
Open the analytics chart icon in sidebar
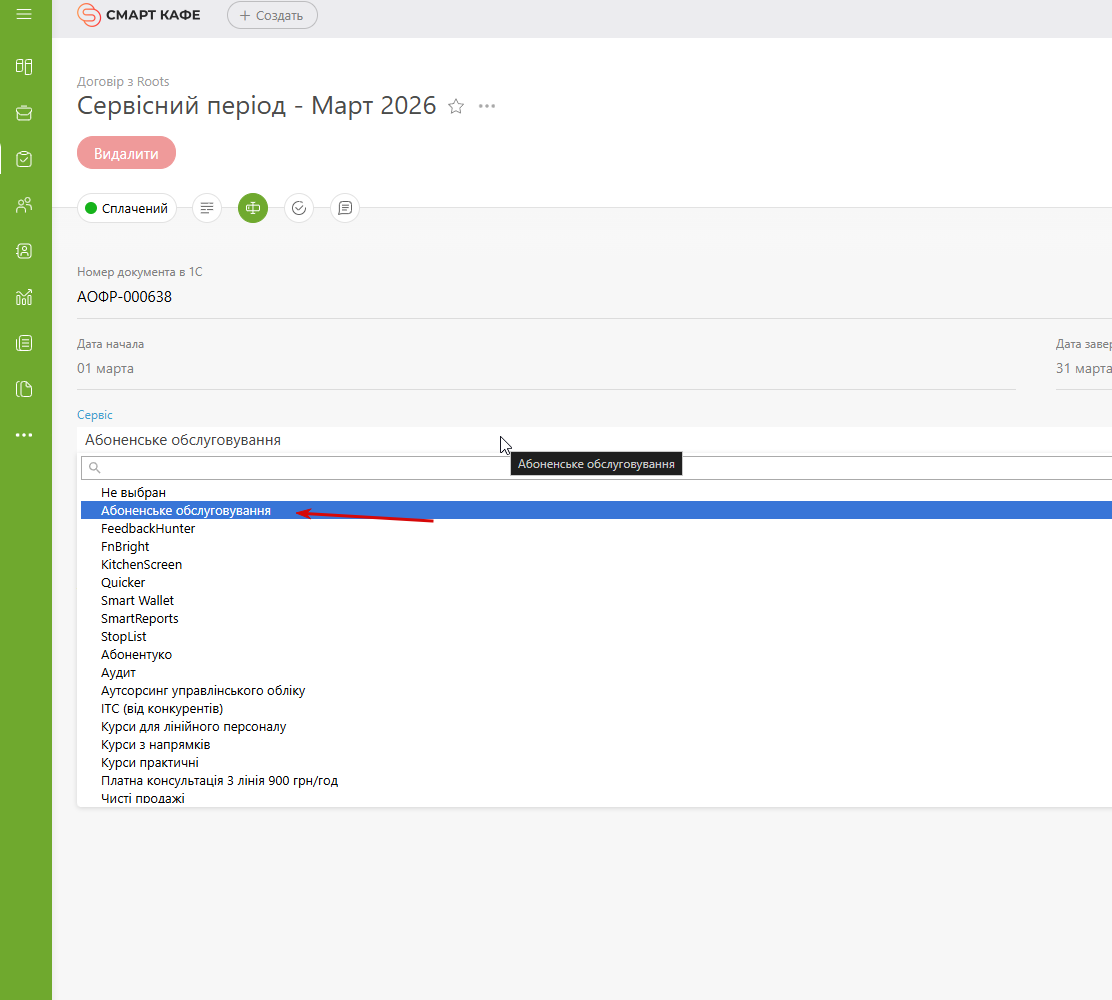coord(24,297)
